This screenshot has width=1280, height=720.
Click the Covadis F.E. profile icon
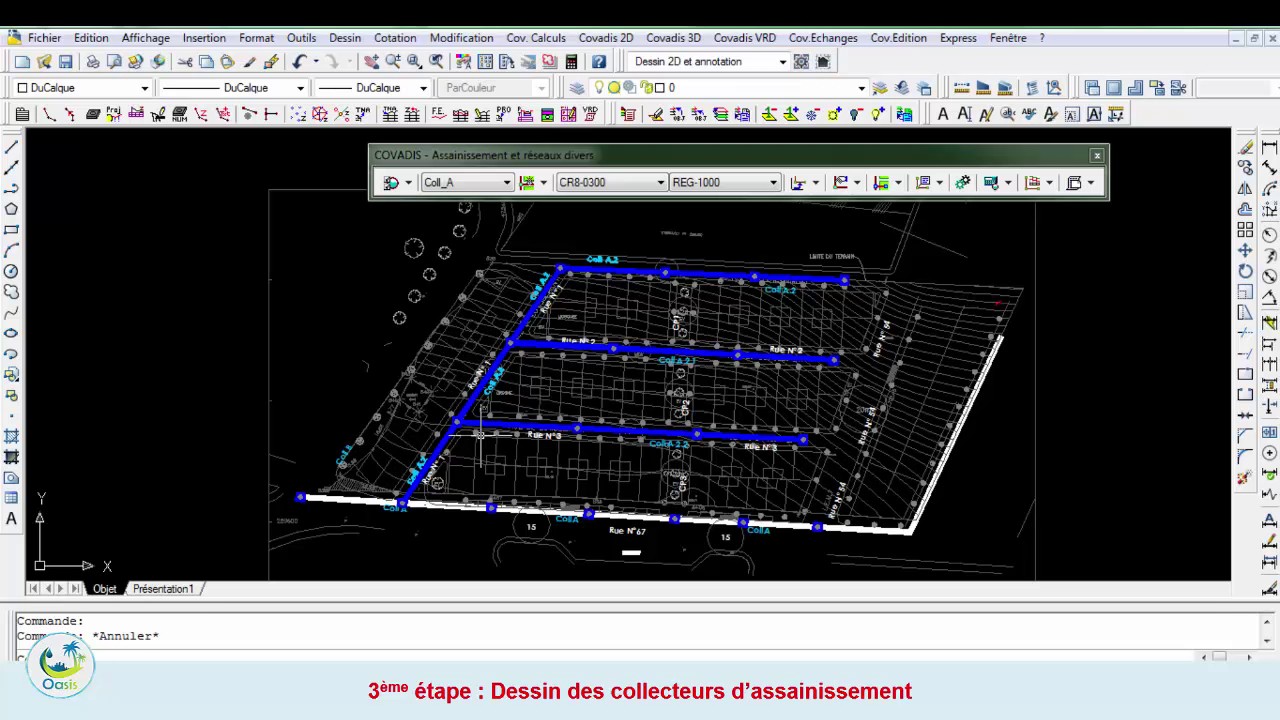pos(438,115)
